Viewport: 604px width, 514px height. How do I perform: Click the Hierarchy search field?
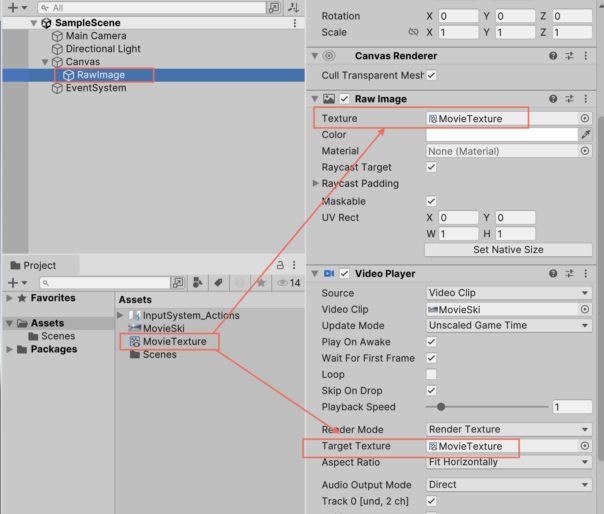tap(152, 8)
